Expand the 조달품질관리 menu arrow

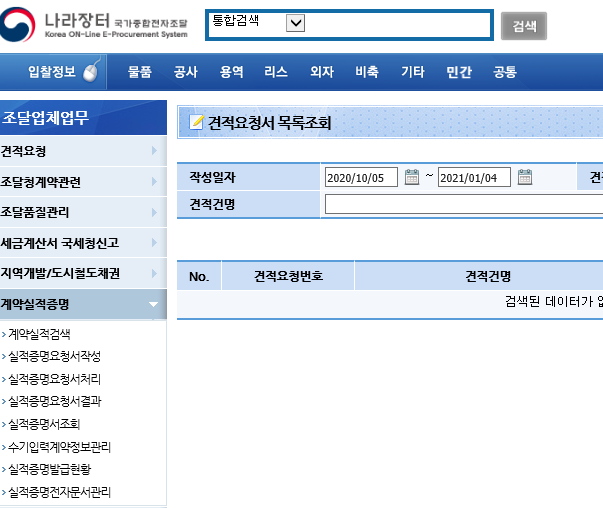click(154, 212)
